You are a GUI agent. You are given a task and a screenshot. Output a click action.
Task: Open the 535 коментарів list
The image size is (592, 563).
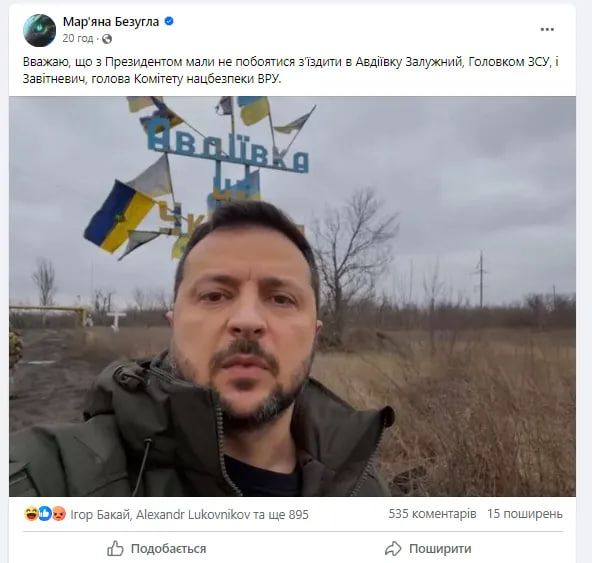click(432, 514)
